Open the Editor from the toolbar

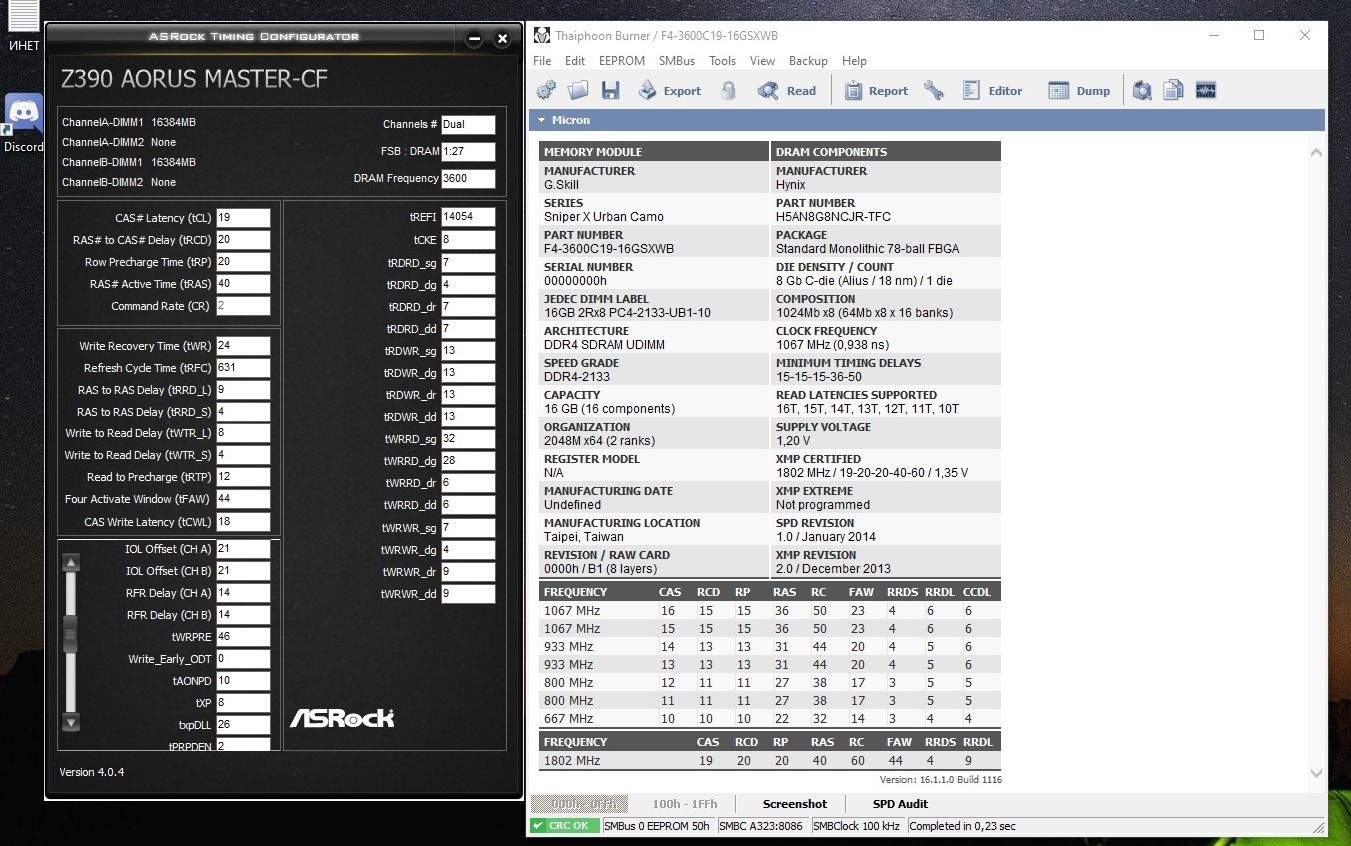point(992,91)
